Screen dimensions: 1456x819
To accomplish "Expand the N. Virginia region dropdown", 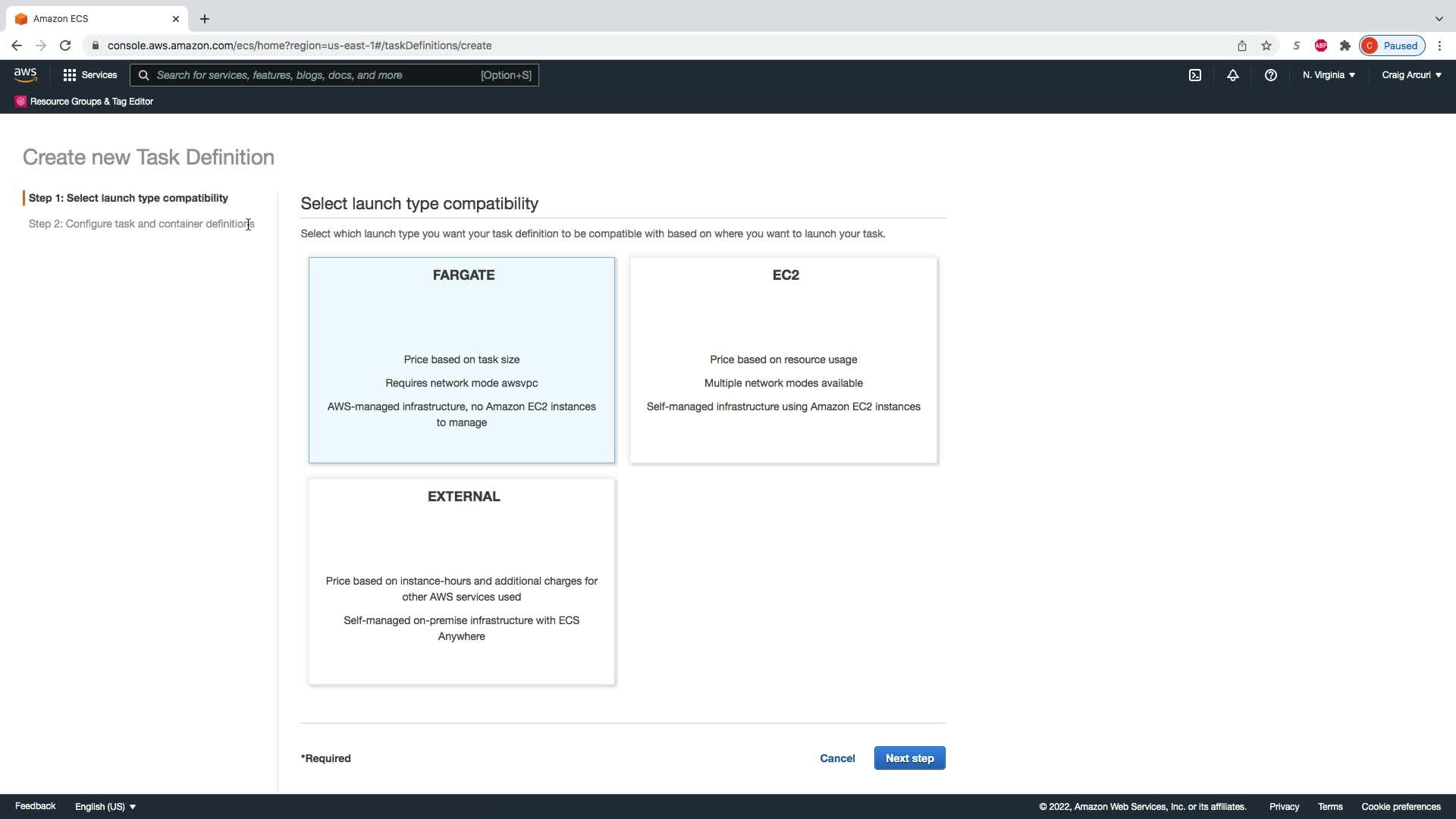I will coord(1329,75).
